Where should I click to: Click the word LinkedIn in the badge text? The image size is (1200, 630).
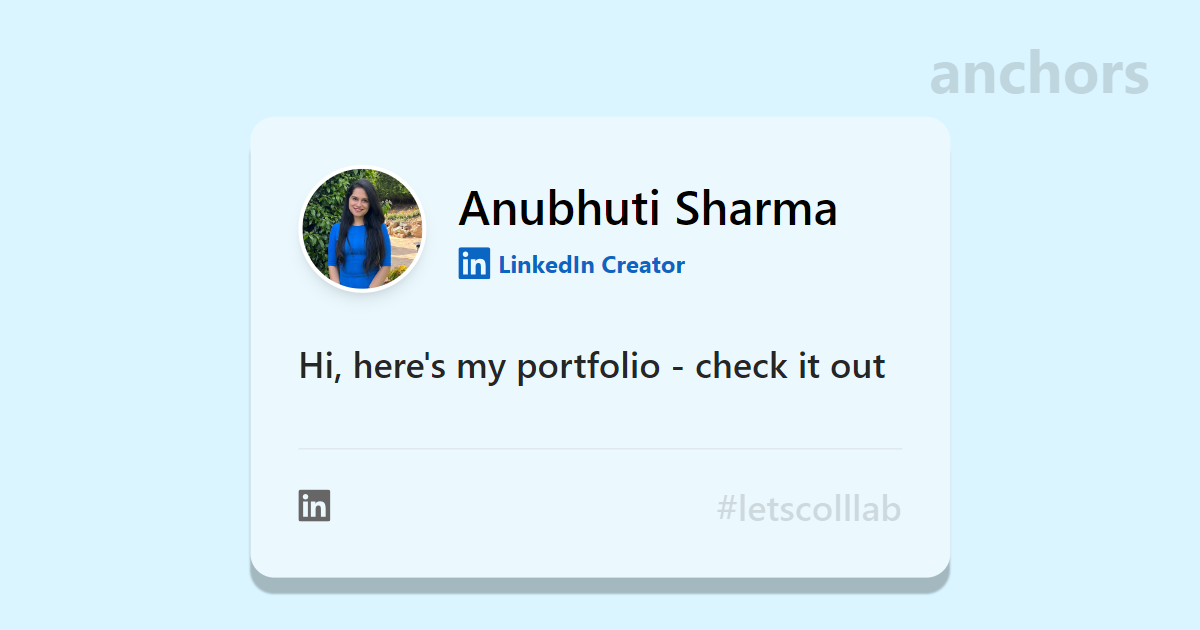click(x=546, y=265)
